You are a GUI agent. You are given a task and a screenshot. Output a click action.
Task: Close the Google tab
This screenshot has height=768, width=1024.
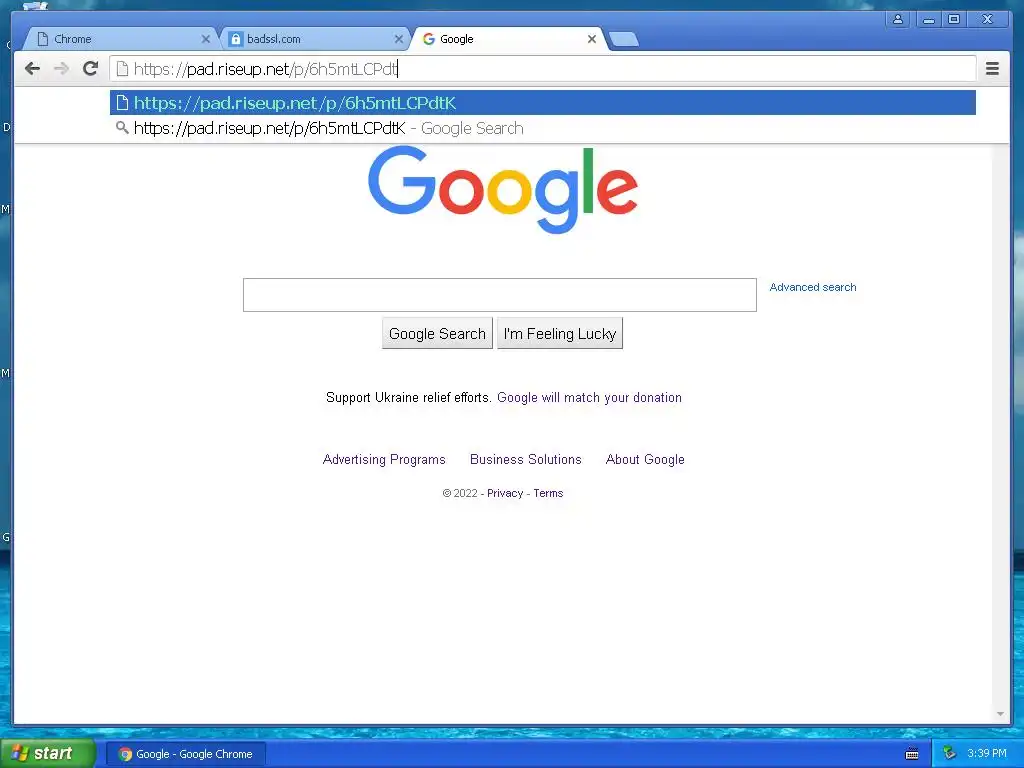click(x=592, y=39)
